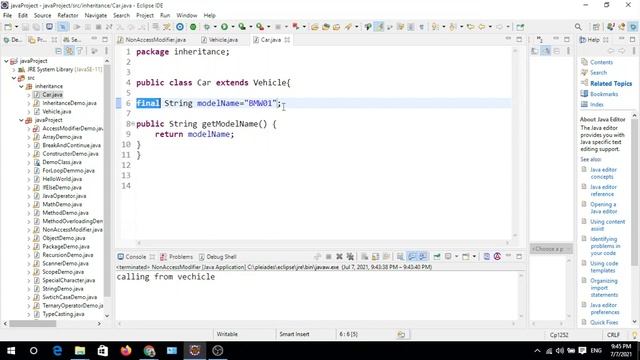Open the Navigate menu
This screenshot has width=640, height=360.
(x=96, y=16)
